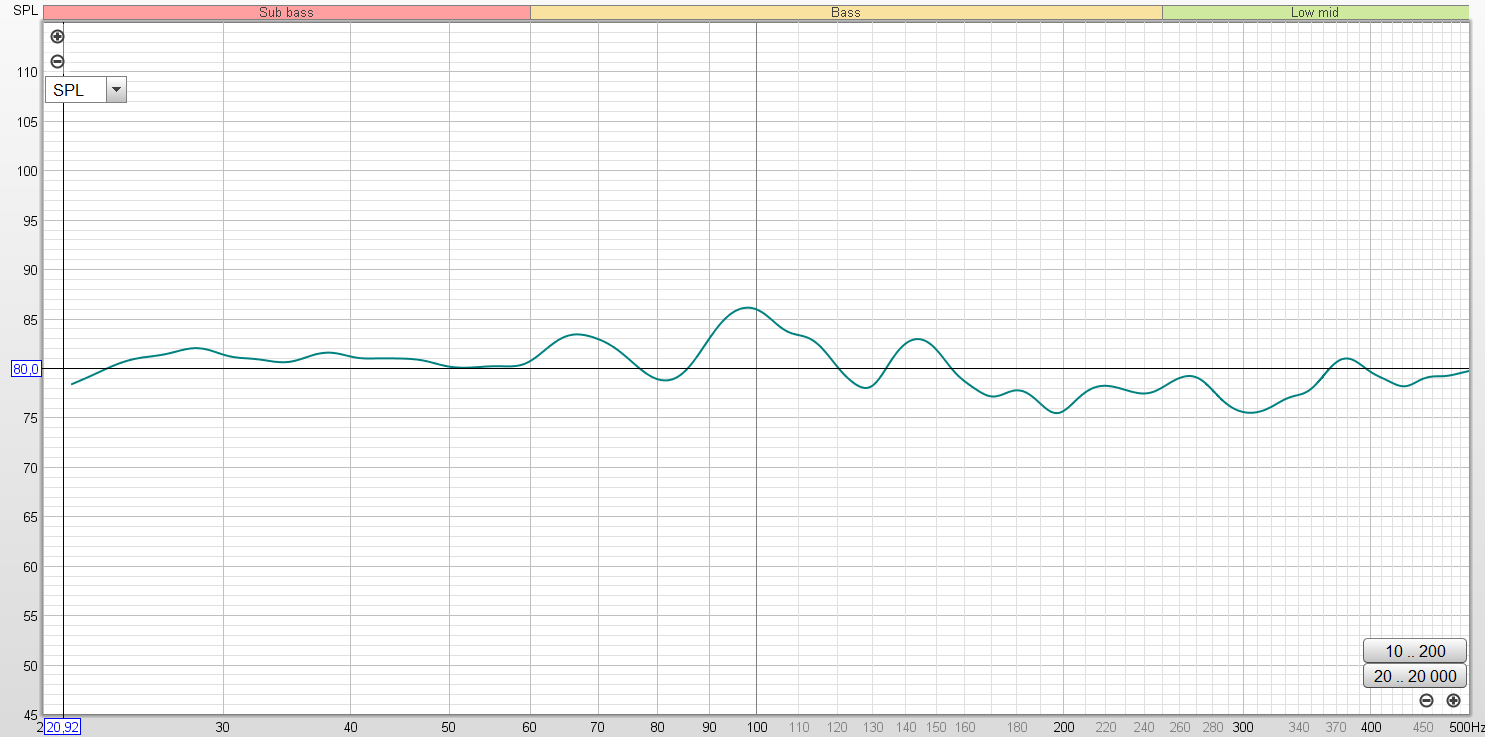Viewport: 1485px width, 737px height.
Task: Select the "Sub bass" band label
Action: (x=287, y=12)
